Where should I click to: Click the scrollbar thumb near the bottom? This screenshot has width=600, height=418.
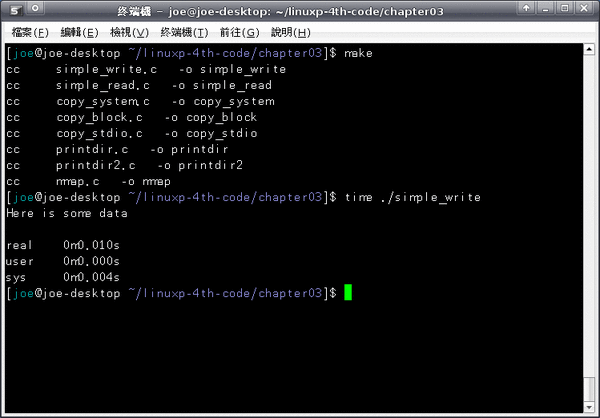[589, 389]
